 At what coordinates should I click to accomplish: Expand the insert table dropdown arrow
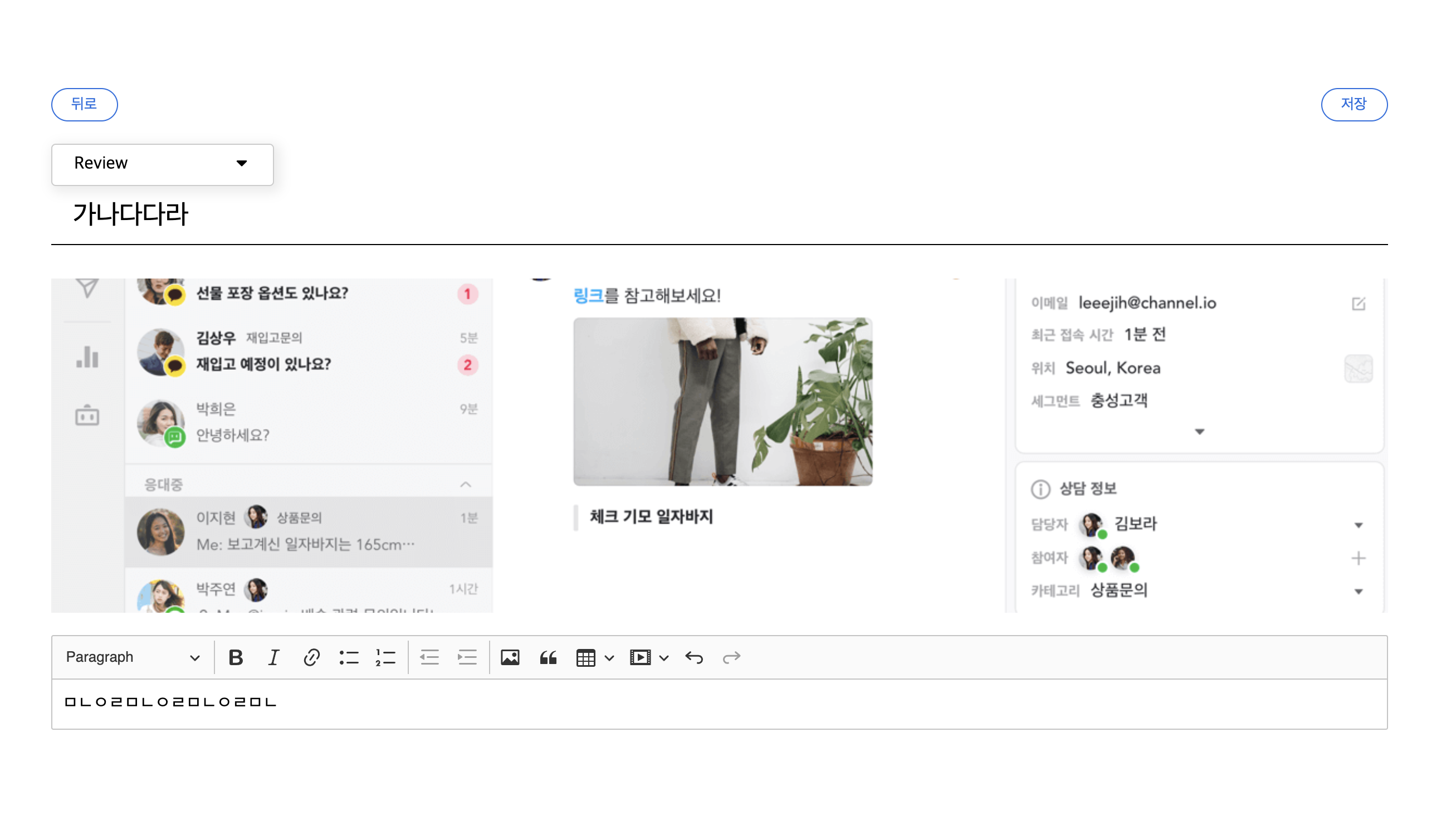pyautogui.click(x=609, y=658)
